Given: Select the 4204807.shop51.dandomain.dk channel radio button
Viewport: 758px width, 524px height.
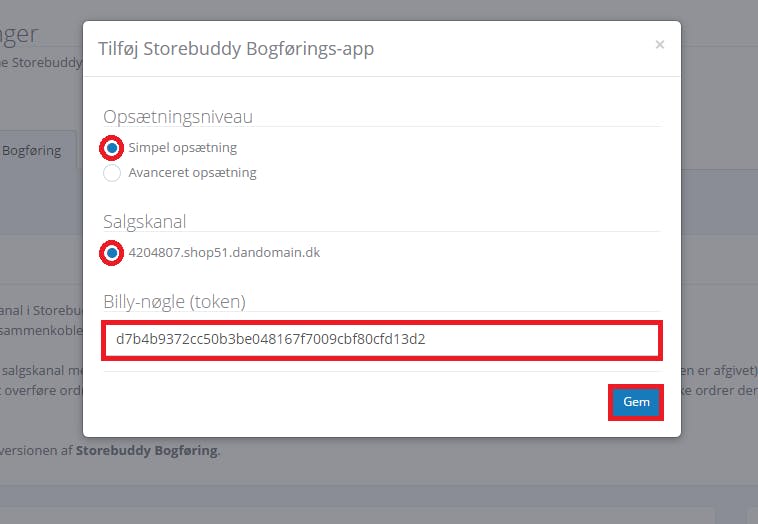Looking at the screenshot, I should [x=112, y=253].
